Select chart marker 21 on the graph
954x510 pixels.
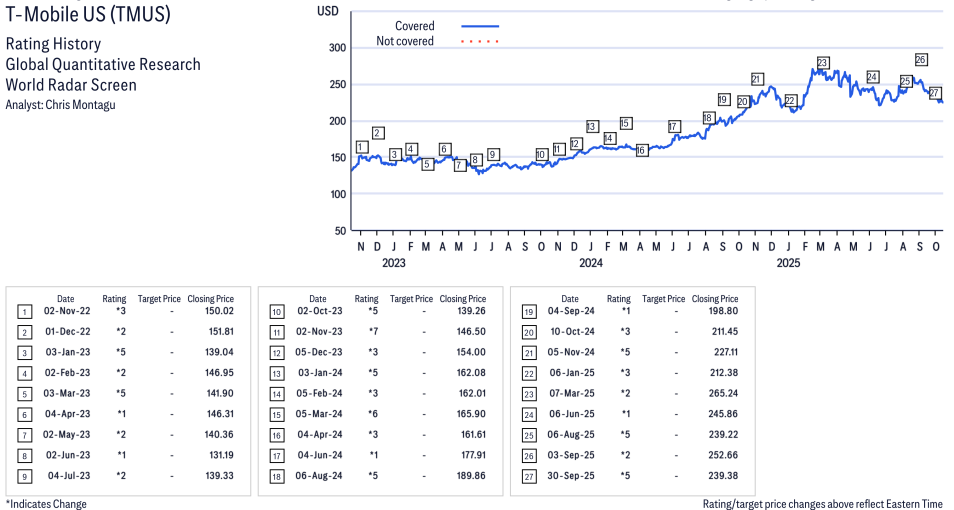[x=757, y=79]
